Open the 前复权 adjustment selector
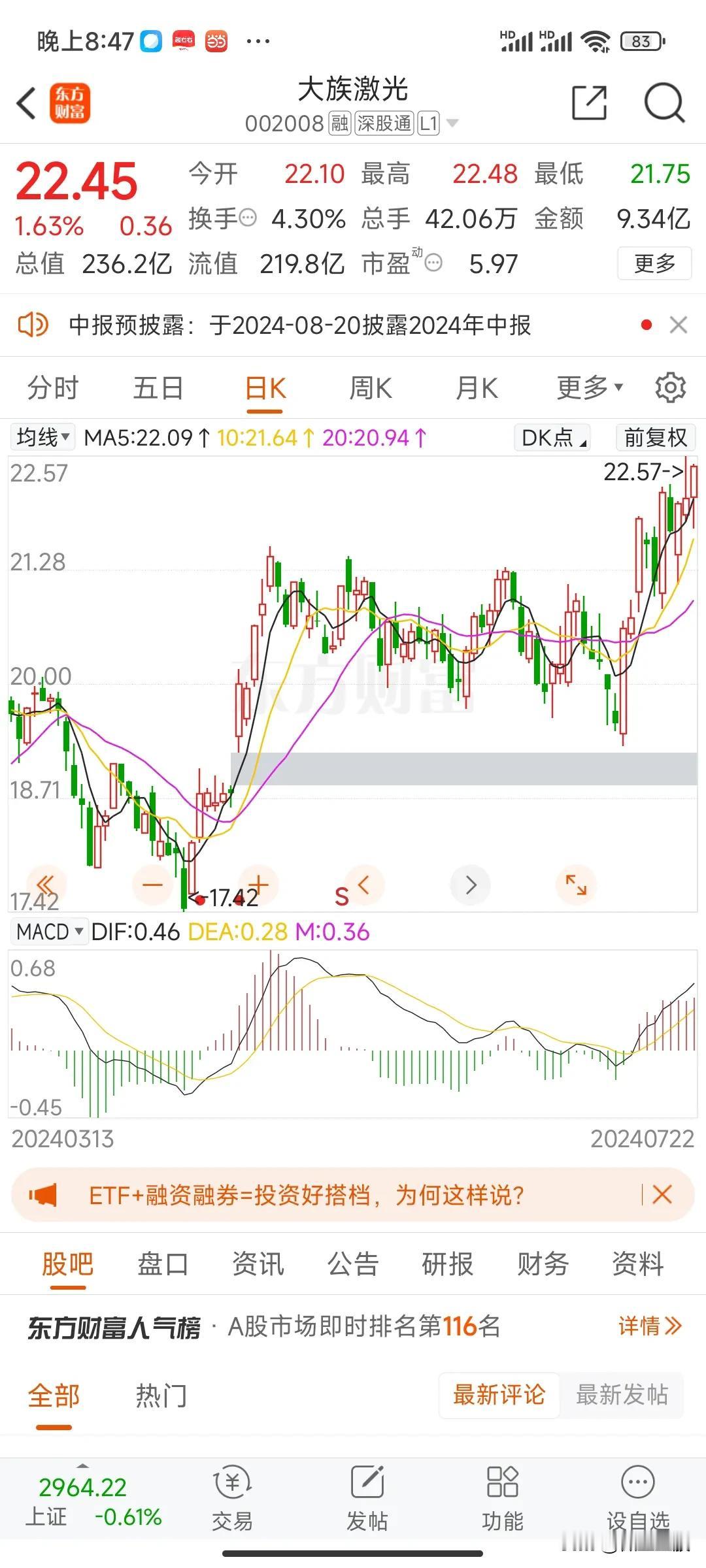 tap(655, 437)
